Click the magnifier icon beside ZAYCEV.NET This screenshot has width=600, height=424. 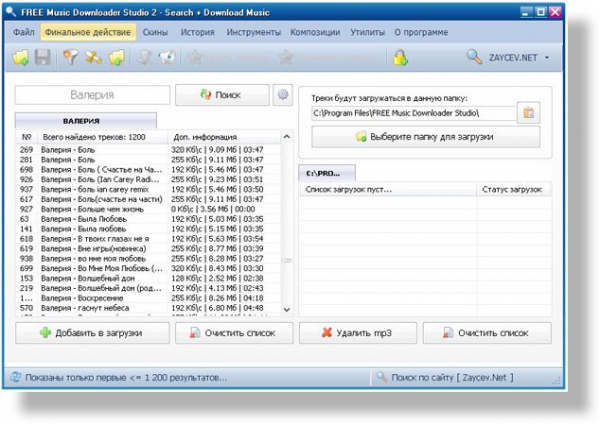[474, 57]
